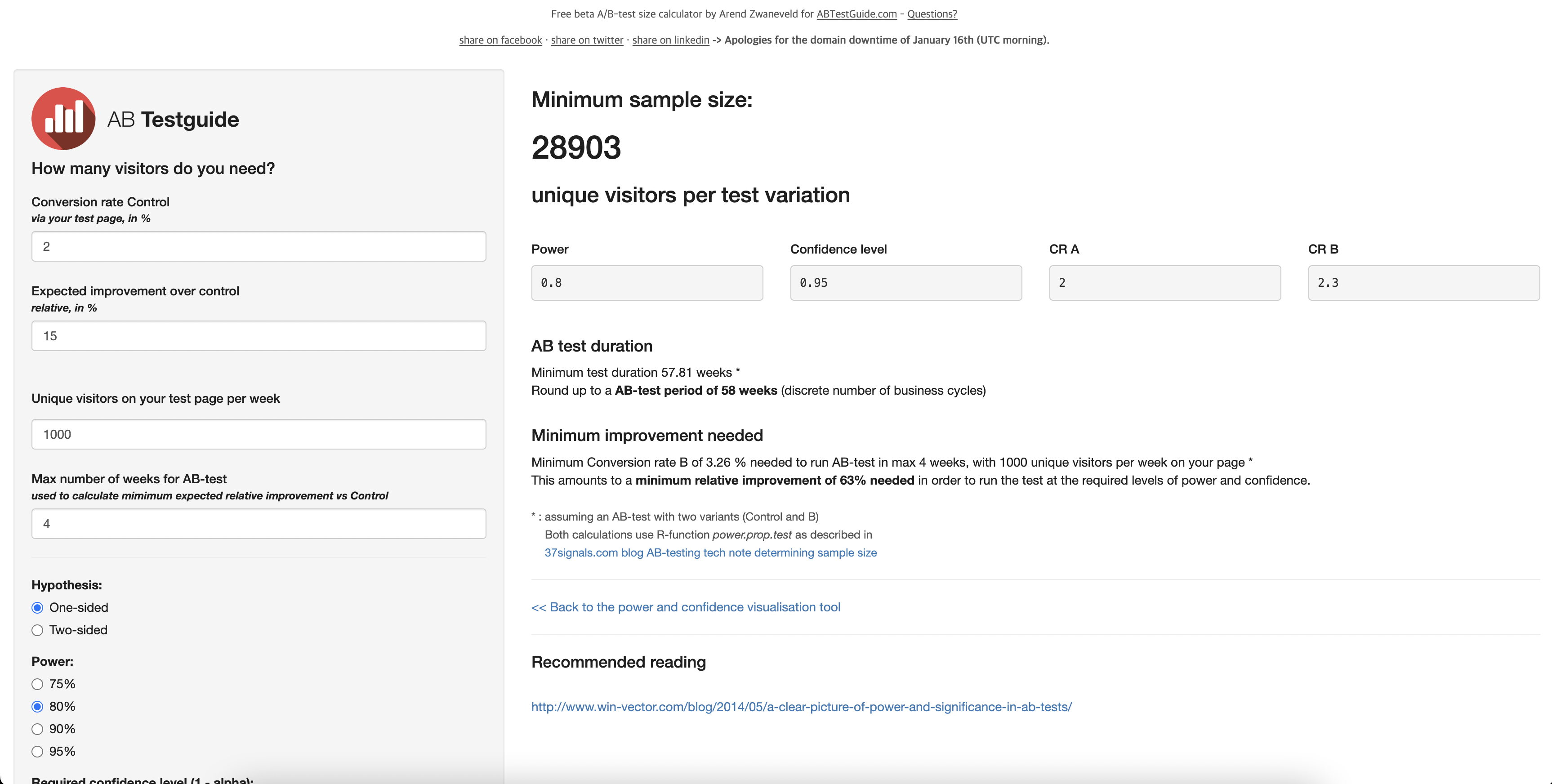
Task: Open the win-vector.com recommended reading link
Action: [801, 706]
